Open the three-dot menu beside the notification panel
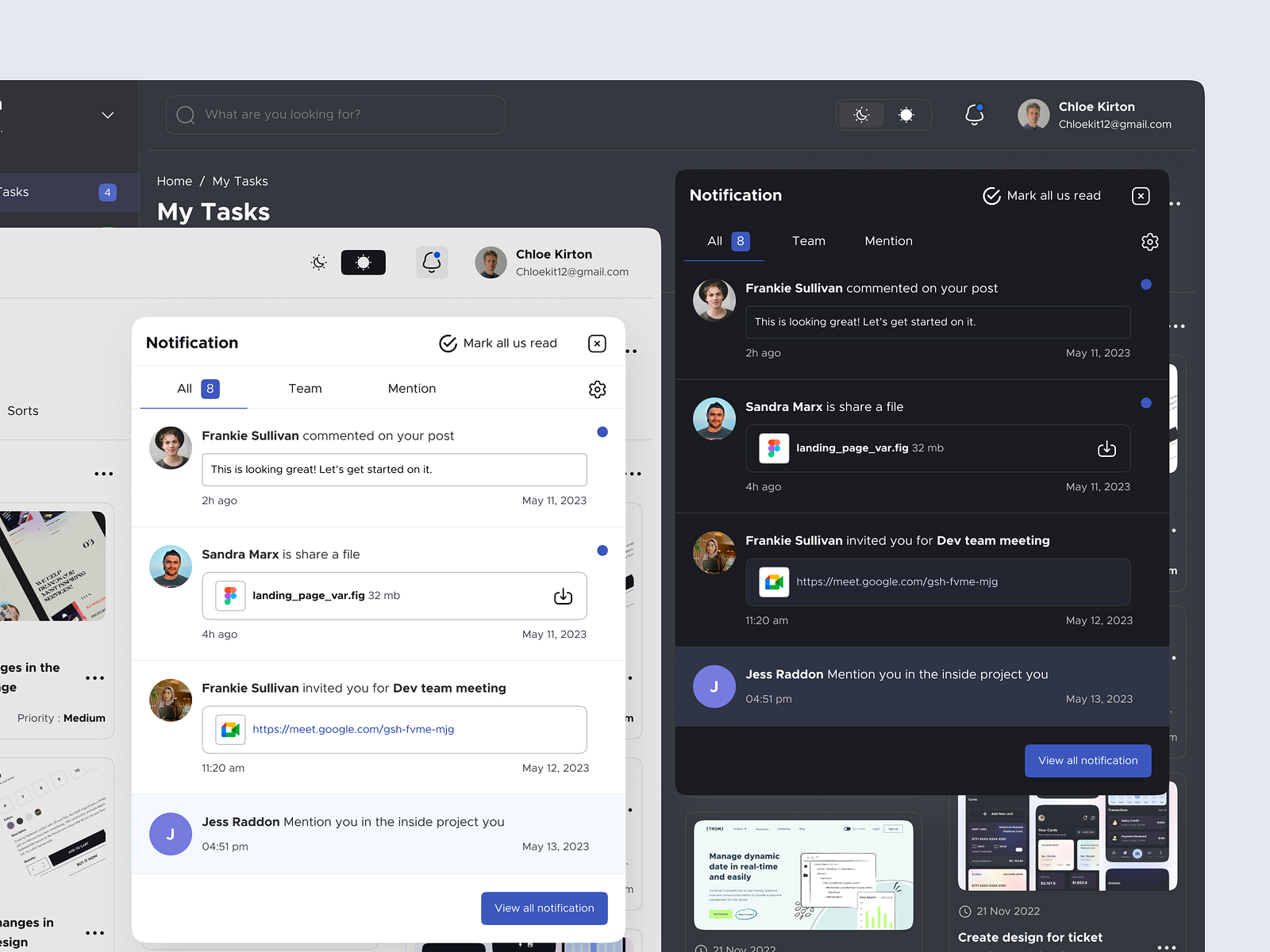 pos(631,350)
